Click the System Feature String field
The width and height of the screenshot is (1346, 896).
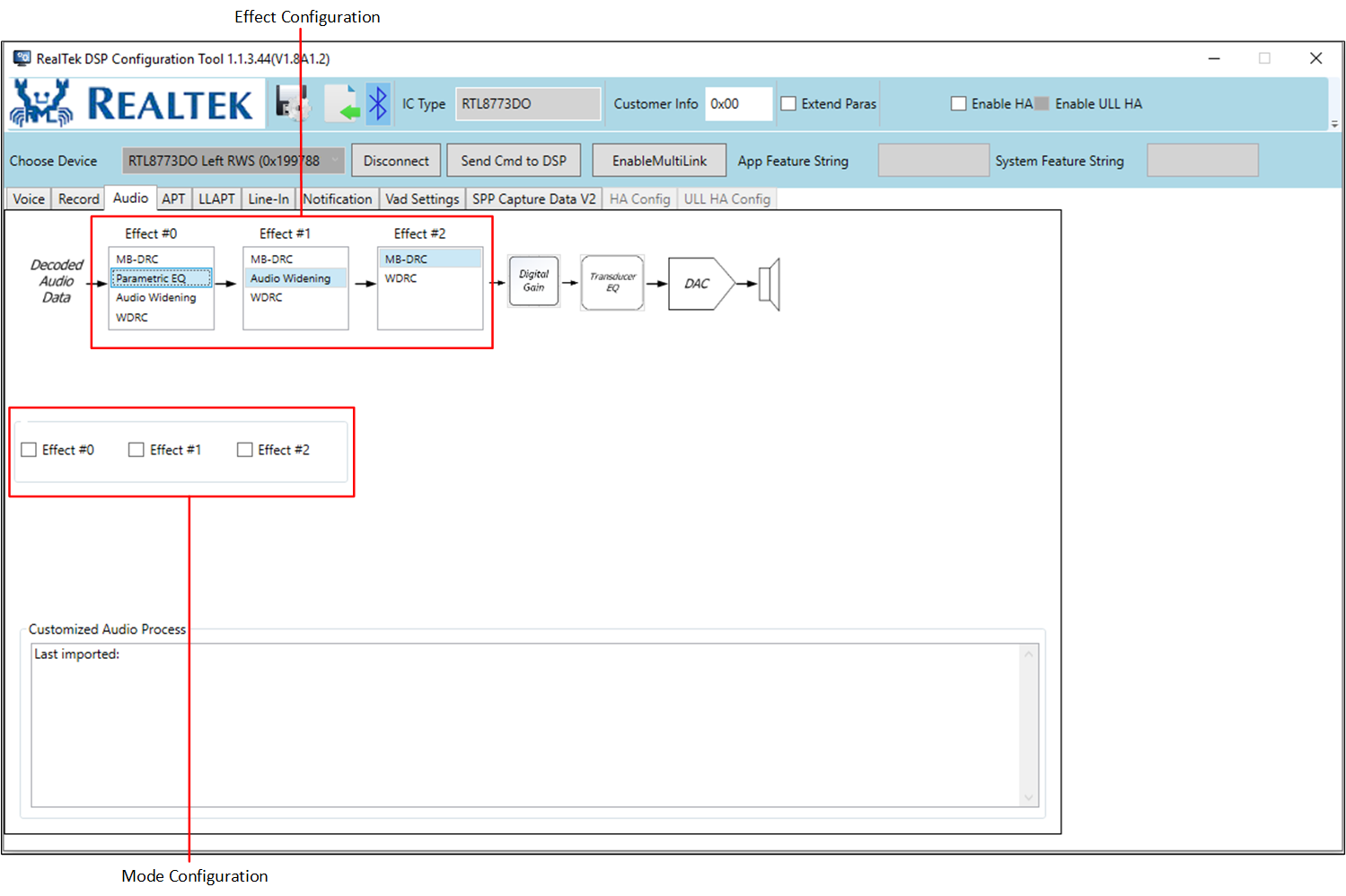tap(1202, 161)
